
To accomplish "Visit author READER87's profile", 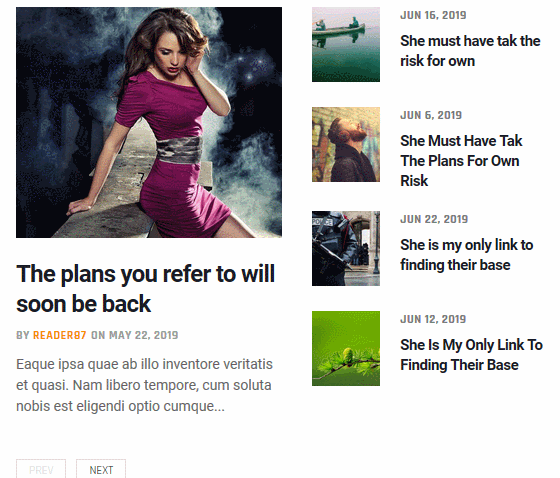I will (60, 335).
